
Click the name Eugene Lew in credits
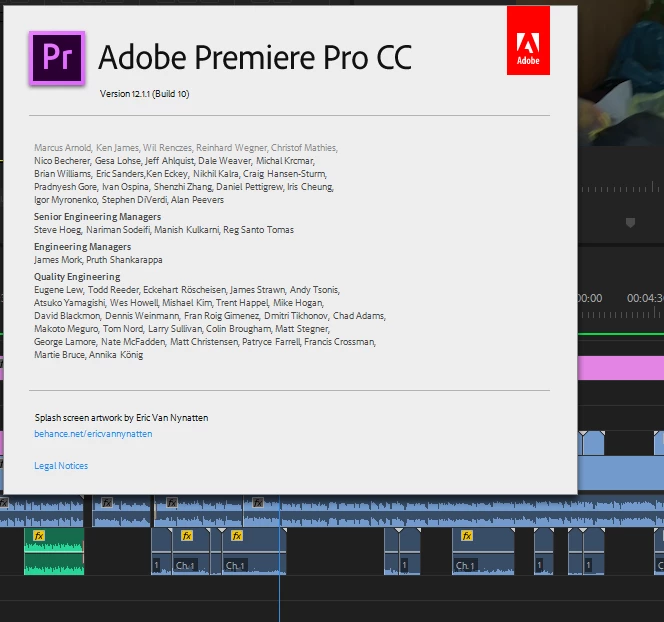pyautogui.click(x=59, y=290)
